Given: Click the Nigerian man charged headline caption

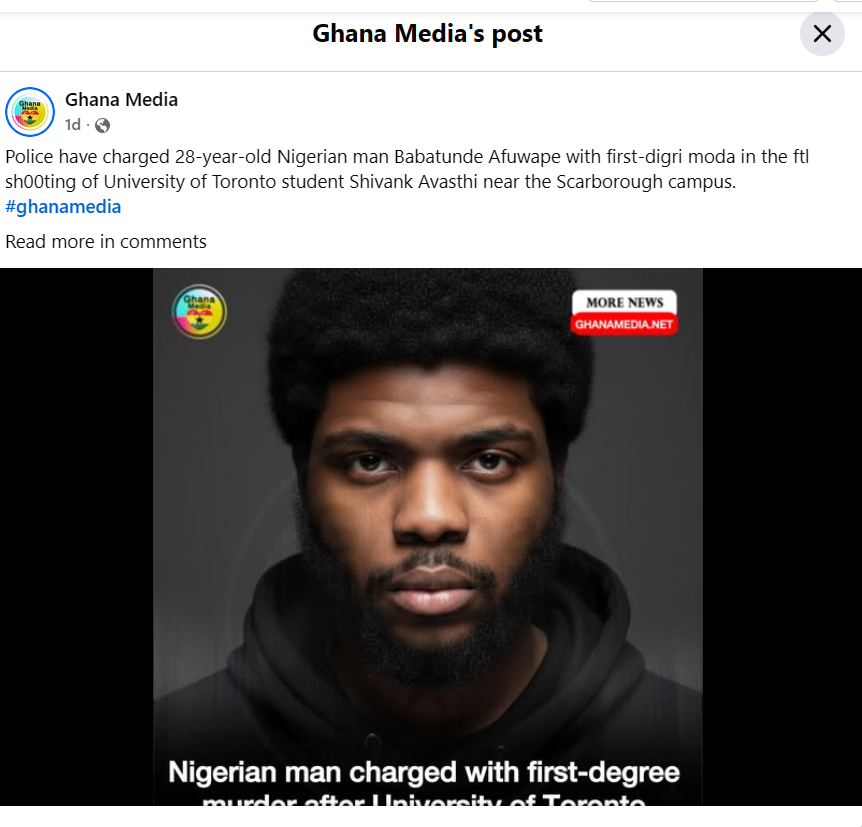Looking at the screenshot, I should pyautogui.click(x=424, y=773).
